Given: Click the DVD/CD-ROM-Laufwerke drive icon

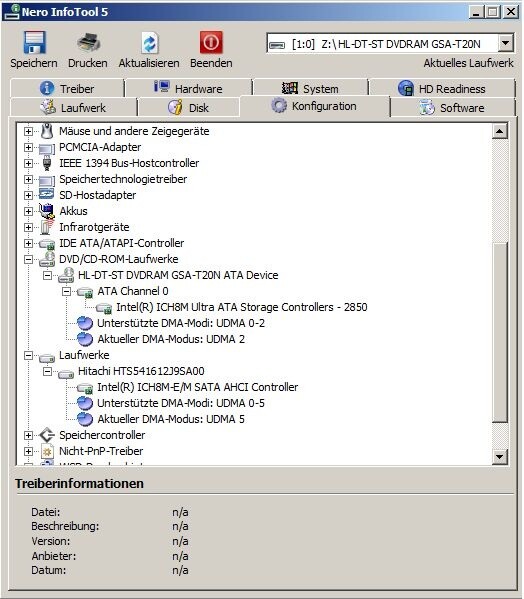Looking at the screenshot, I should pyautogui.click(x=47, y=259).
